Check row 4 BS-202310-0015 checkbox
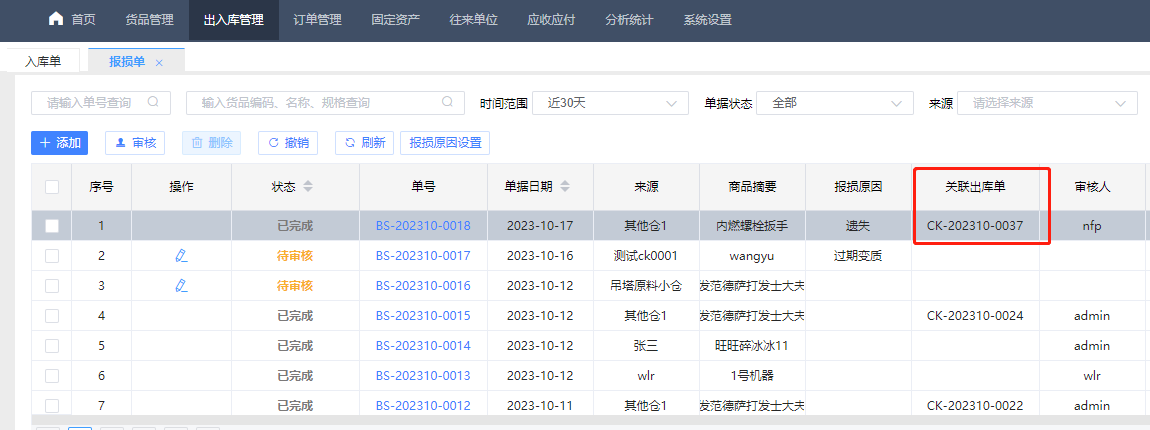The width and height of the screenshot is (1150, 430). [x=52, y=316]
